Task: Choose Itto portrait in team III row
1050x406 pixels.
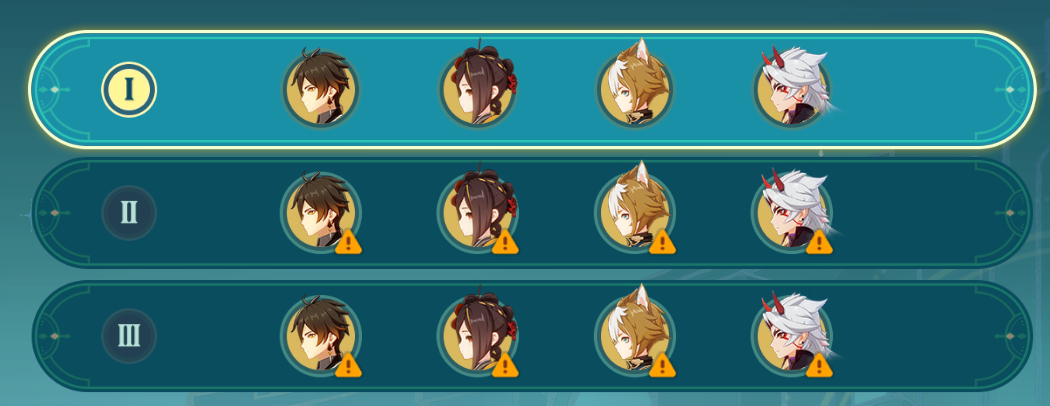Action: point(792,336)
